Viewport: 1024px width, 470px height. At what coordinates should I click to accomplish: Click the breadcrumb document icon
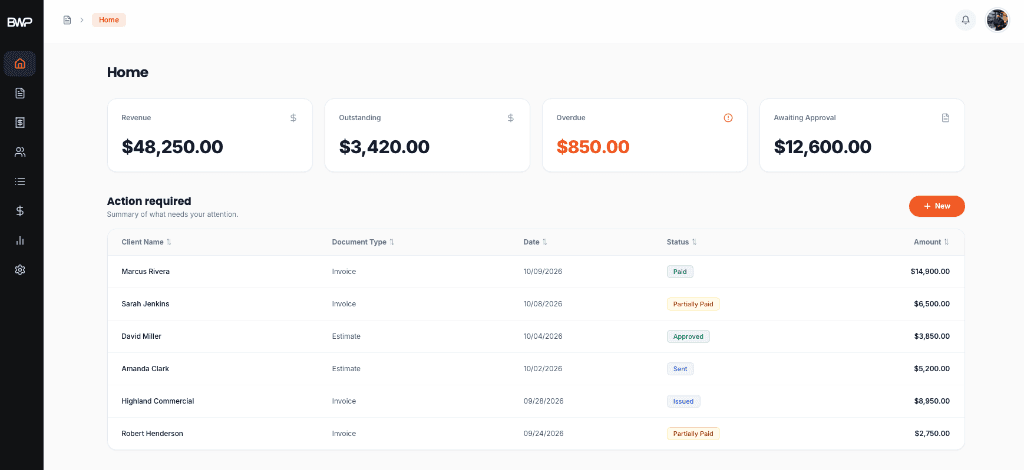point(67,20)
